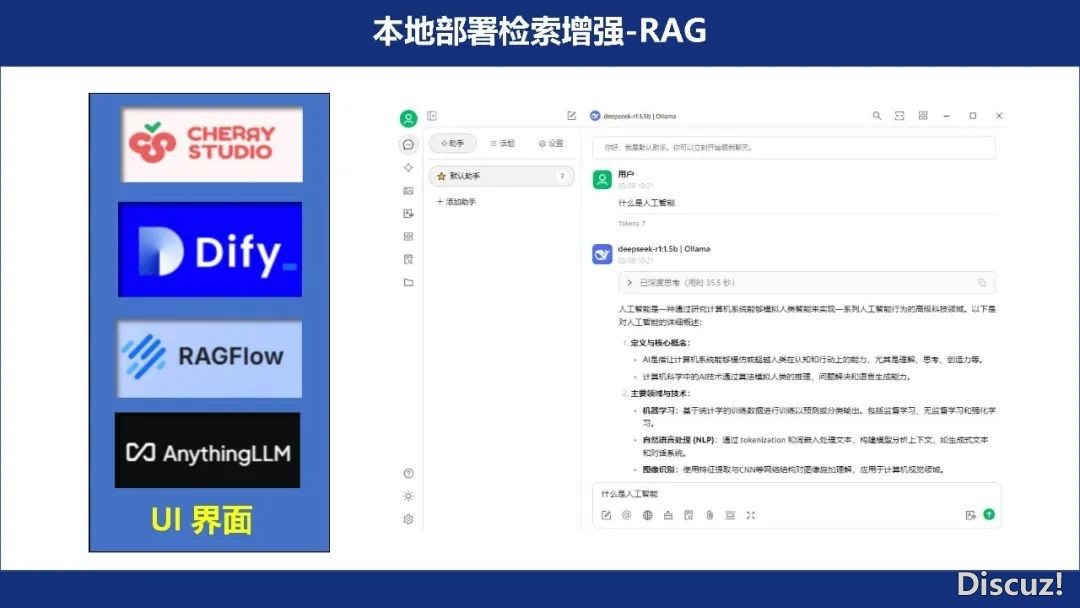
Task: Copy the deep thinking content icon
Action: [982, 282]
